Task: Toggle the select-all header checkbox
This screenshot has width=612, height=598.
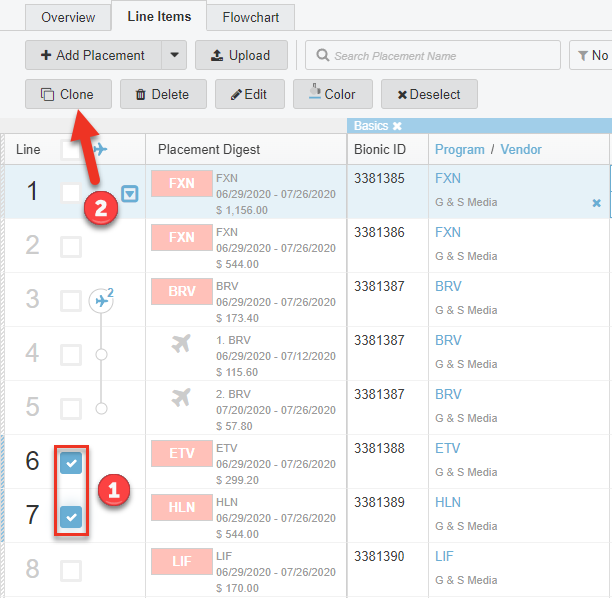Action: [x=71, y=150]
